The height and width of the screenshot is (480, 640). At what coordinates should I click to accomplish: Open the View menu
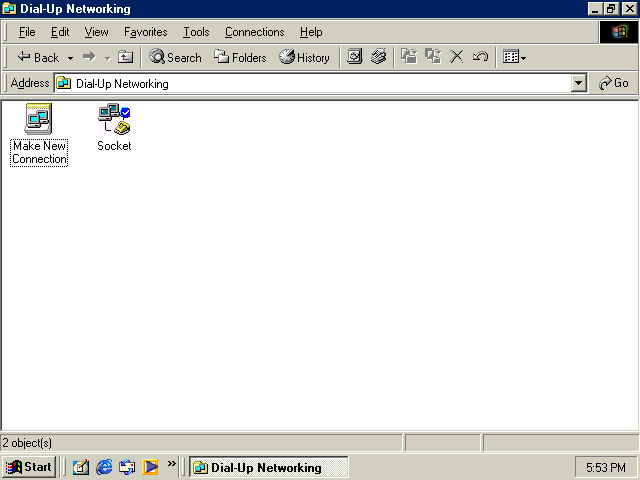[x=96, y=32]
